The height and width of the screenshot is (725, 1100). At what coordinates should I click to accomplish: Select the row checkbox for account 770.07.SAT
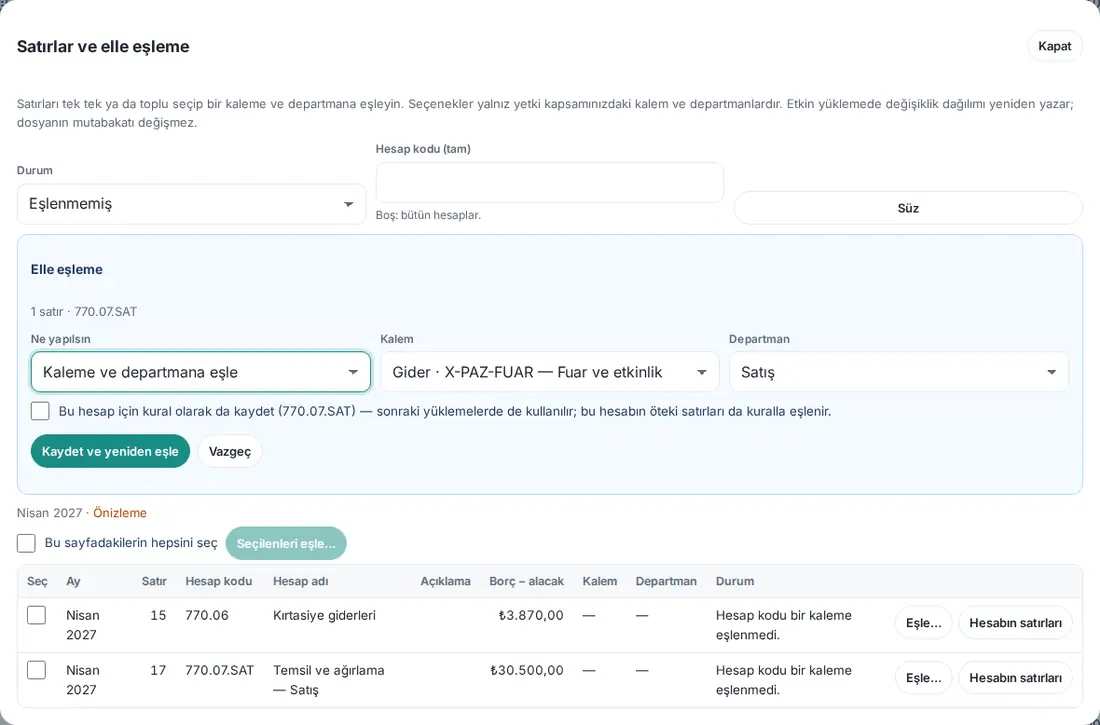[x=36, y=670]
